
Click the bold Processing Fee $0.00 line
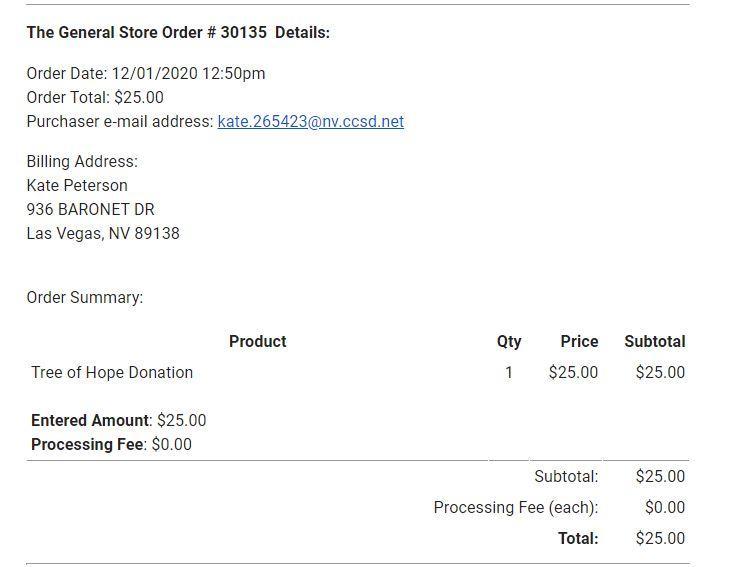click(111, 445)
